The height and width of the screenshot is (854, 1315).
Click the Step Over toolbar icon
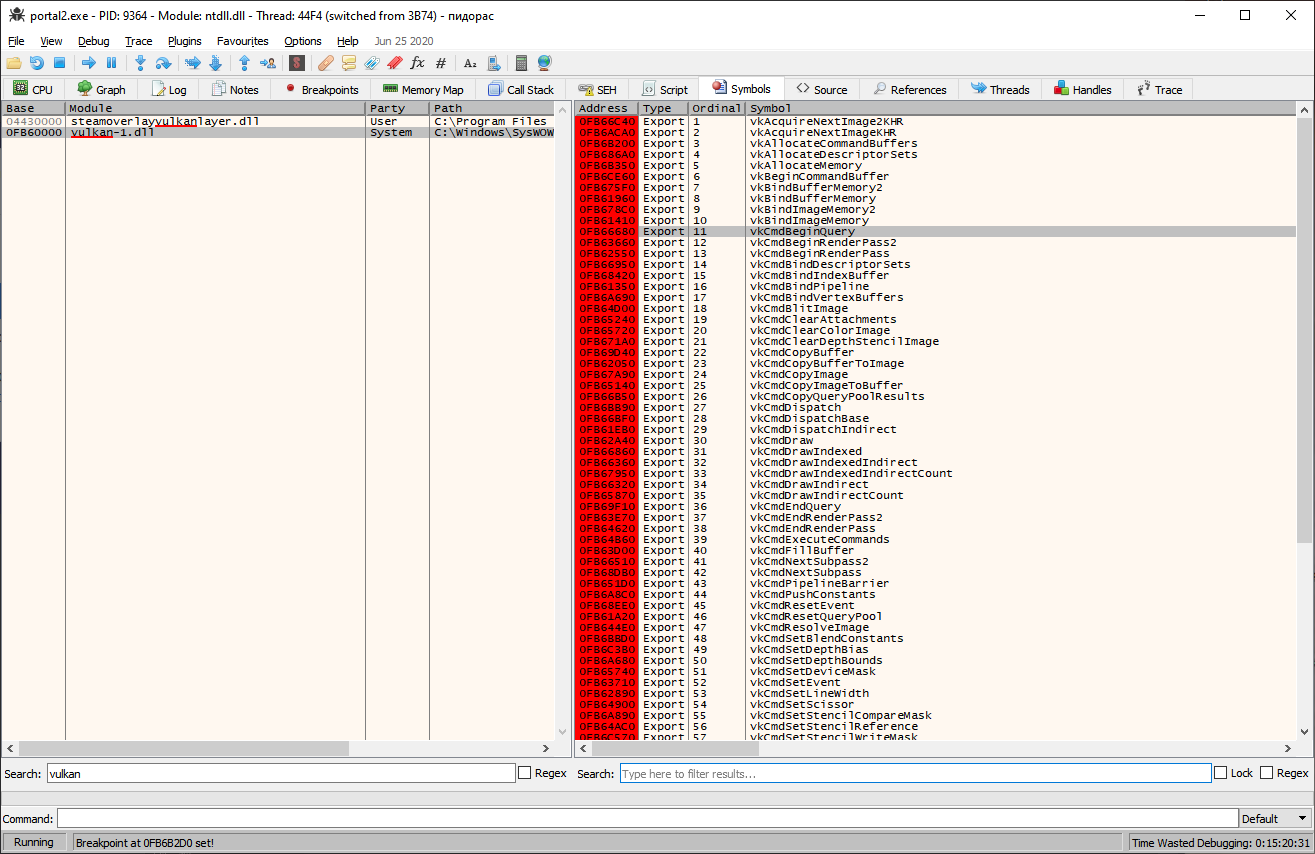pyautogui.click(x=163, y=63)
